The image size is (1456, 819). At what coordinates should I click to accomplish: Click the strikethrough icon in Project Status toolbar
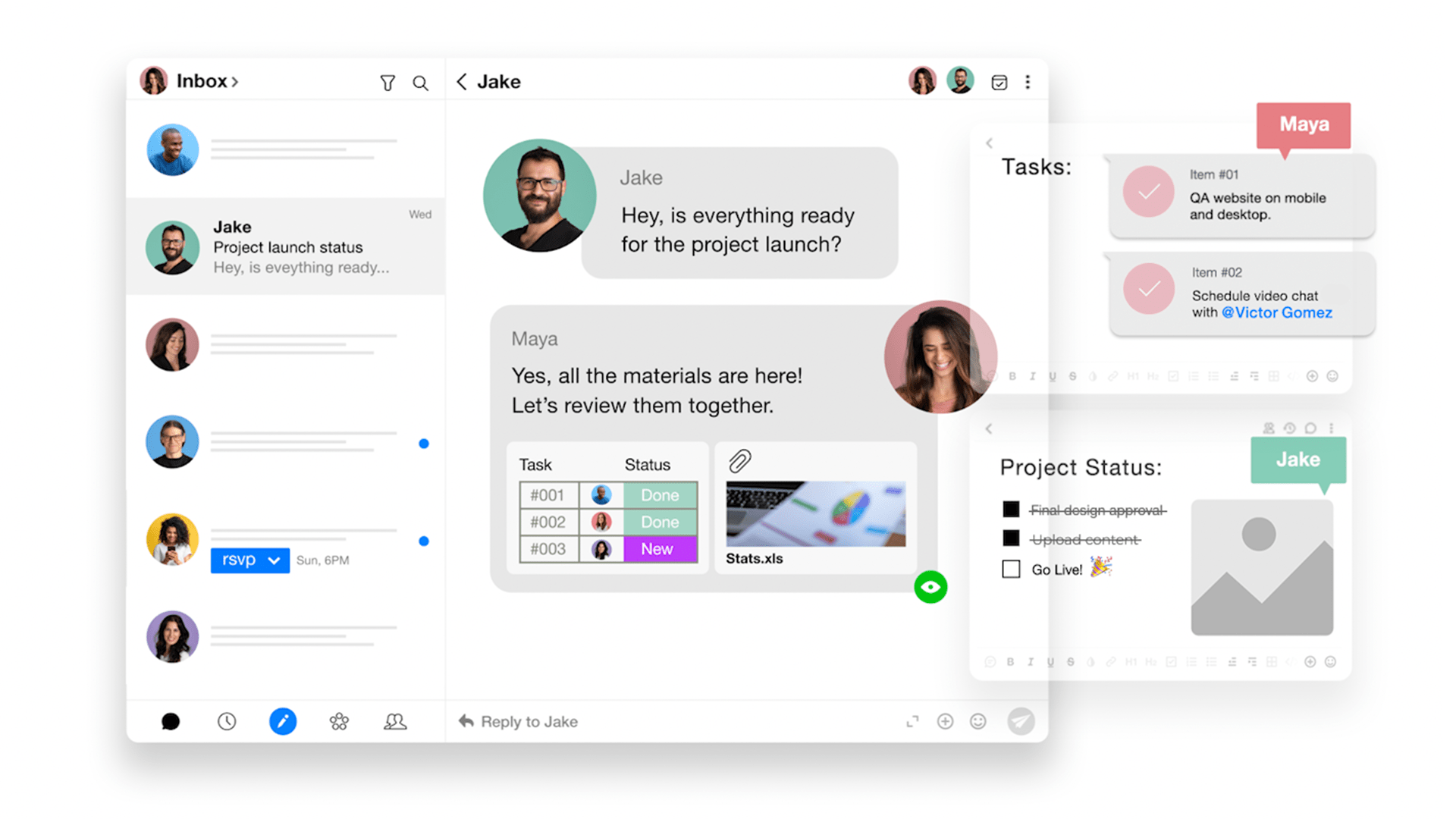1071,662
